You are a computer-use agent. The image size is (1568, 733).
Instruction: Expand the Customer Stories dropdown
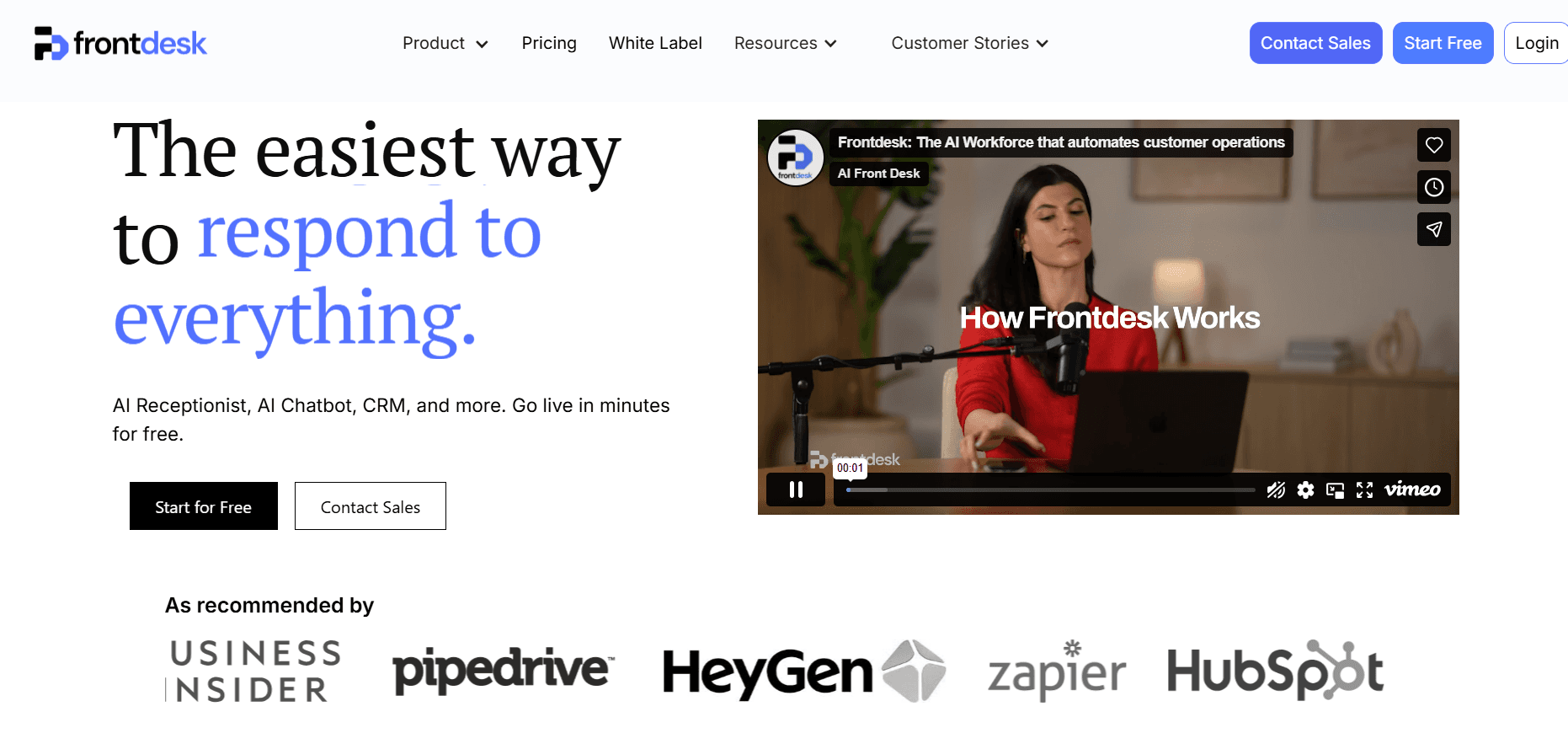point(969,43)
